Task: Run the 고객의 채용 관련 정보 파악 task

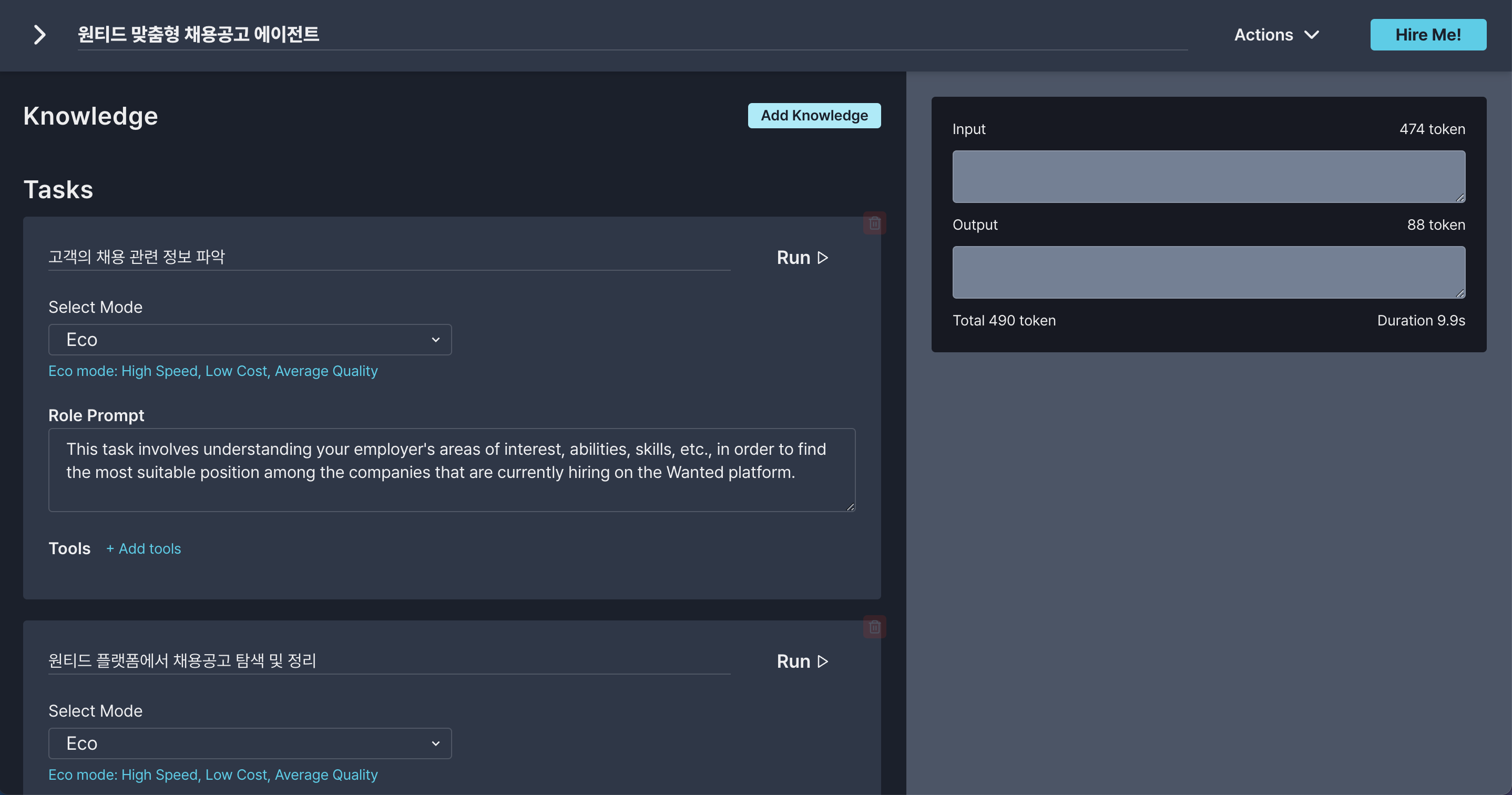Action: (802, 258)
